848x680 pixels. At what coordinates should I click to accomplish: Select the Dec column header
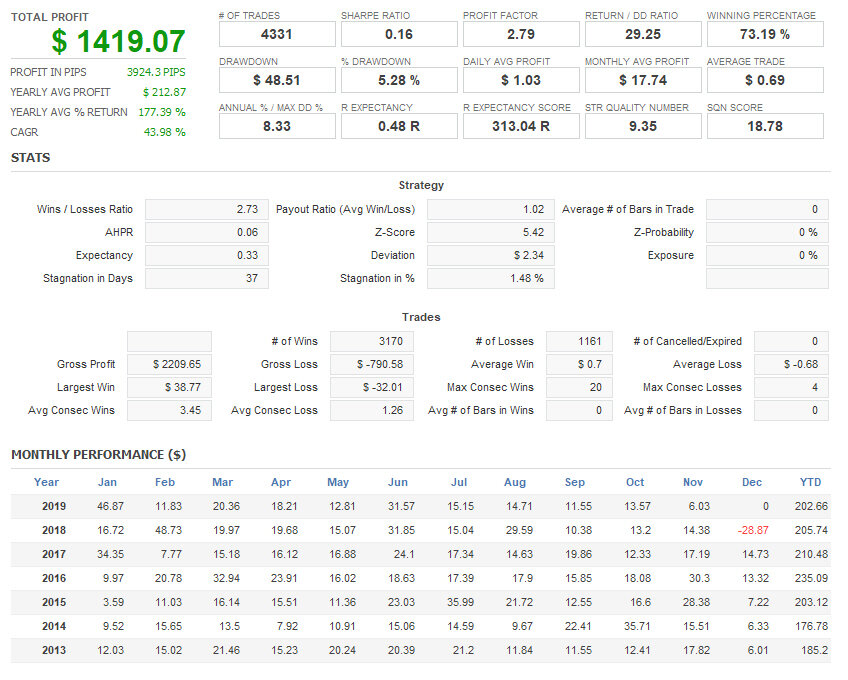752,482
